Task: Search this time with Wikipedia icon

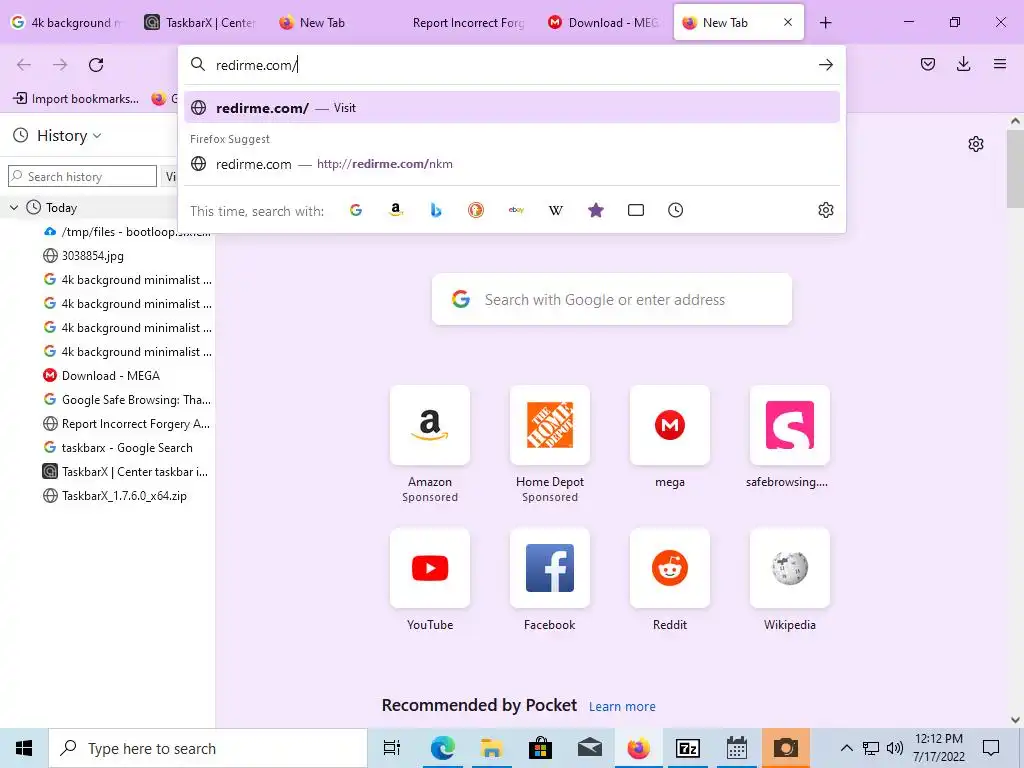Action: [x=556, y=210]
